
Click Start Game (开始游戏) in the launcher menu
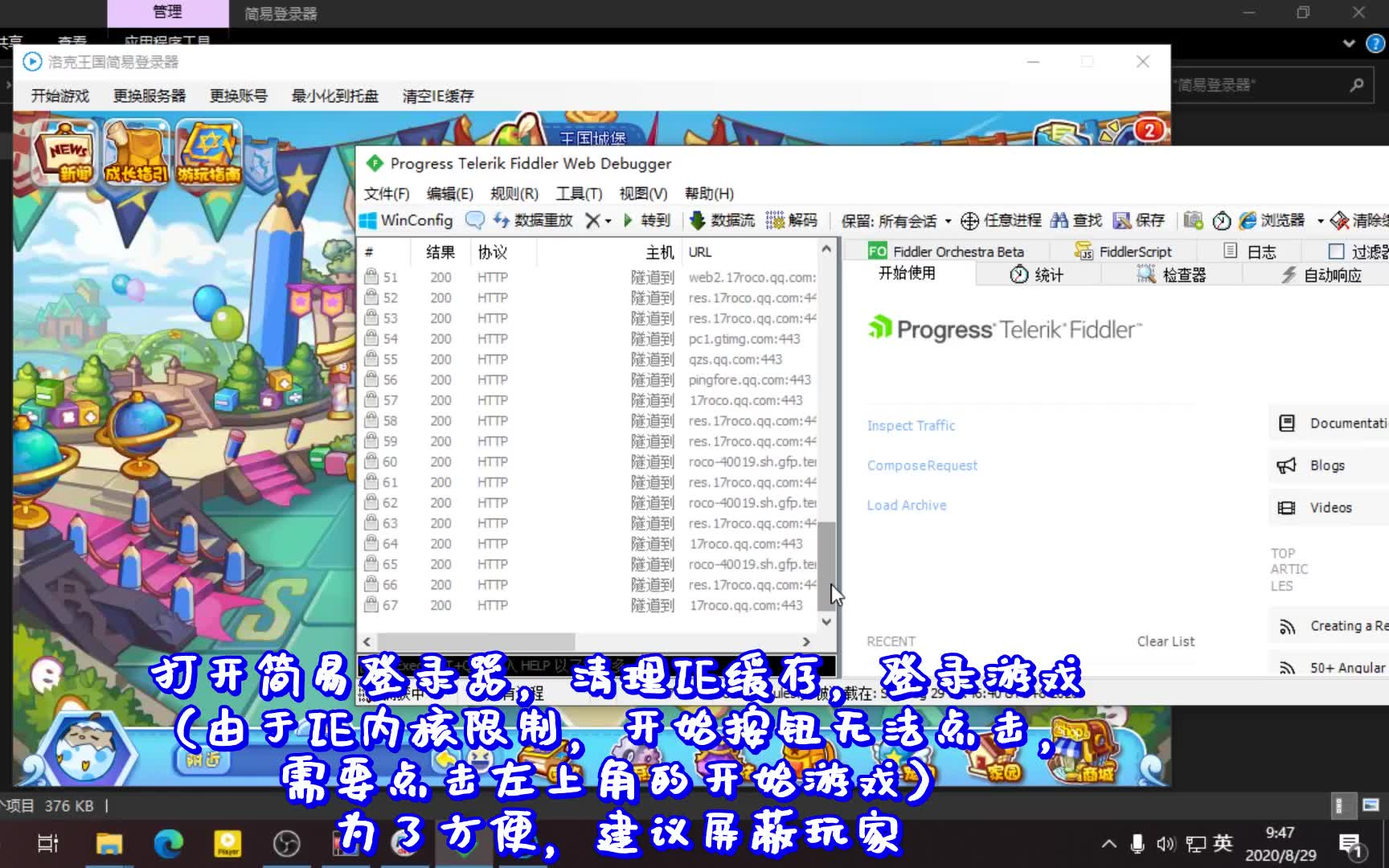click(x=60, y=96)
